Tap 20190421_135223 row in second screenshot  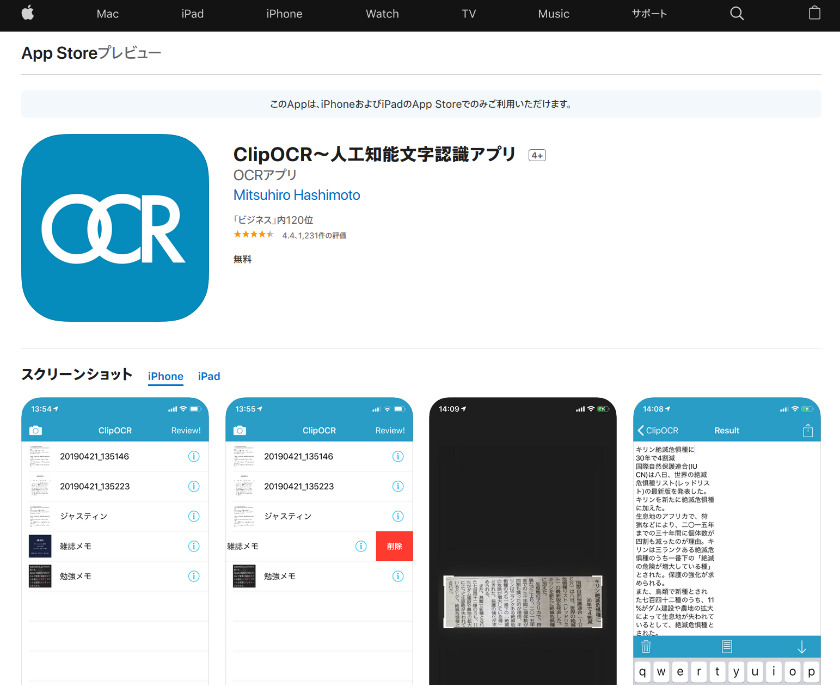click(319, 486)
